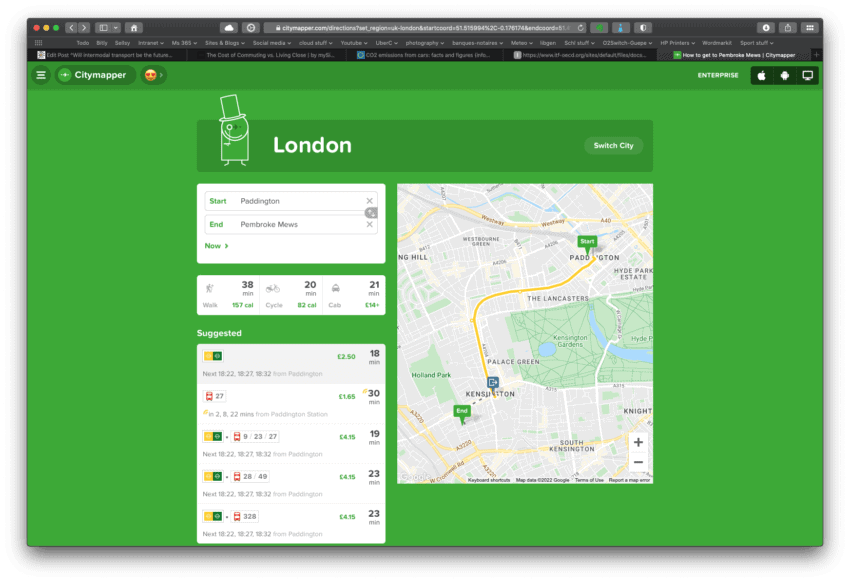Get the iOS app via Apple icon
The image size is (850, 582).
point(762,75)
